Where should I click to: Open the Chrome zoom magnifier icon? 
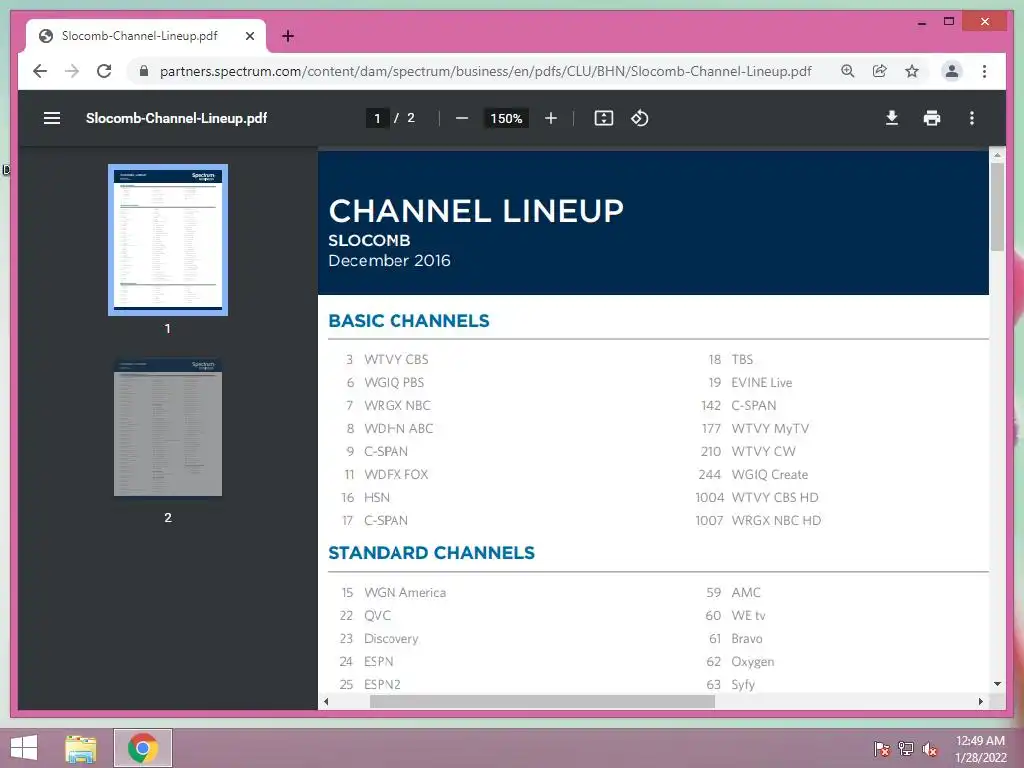tap(848, 71)
